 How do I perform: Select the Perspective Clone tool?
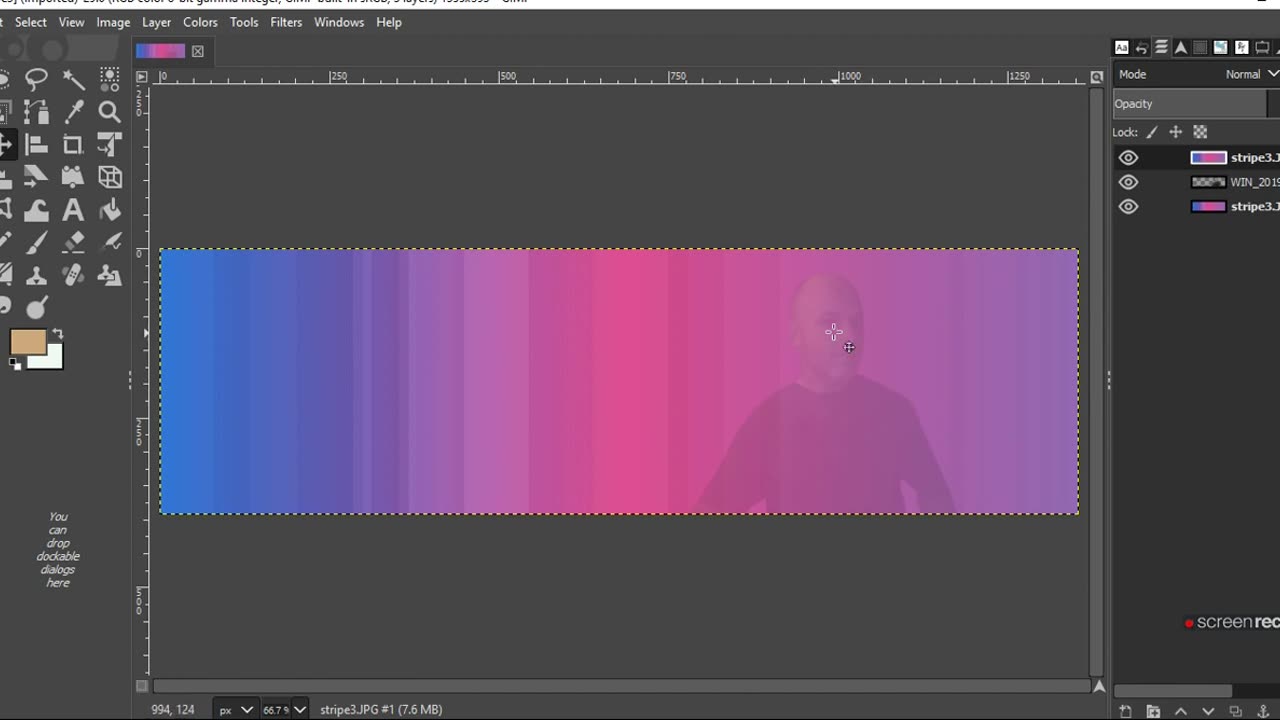tap(110, 275)
